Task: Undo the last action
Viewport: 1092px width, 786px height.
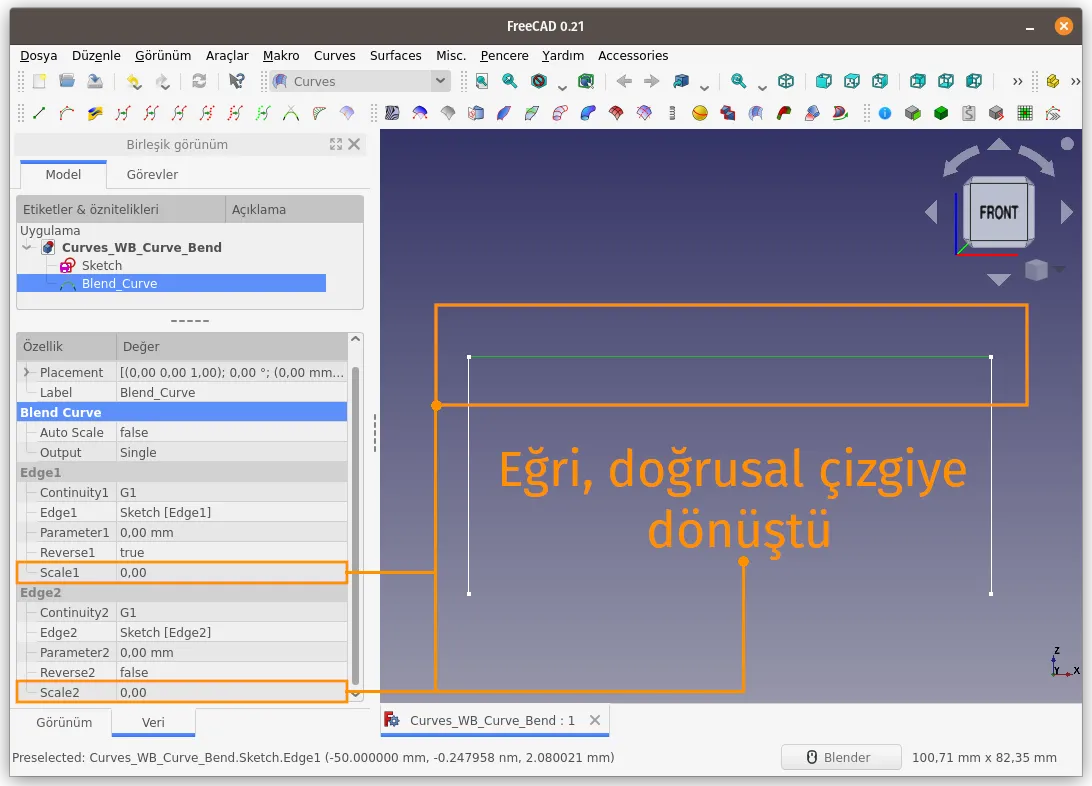Action: pos(134,81)
